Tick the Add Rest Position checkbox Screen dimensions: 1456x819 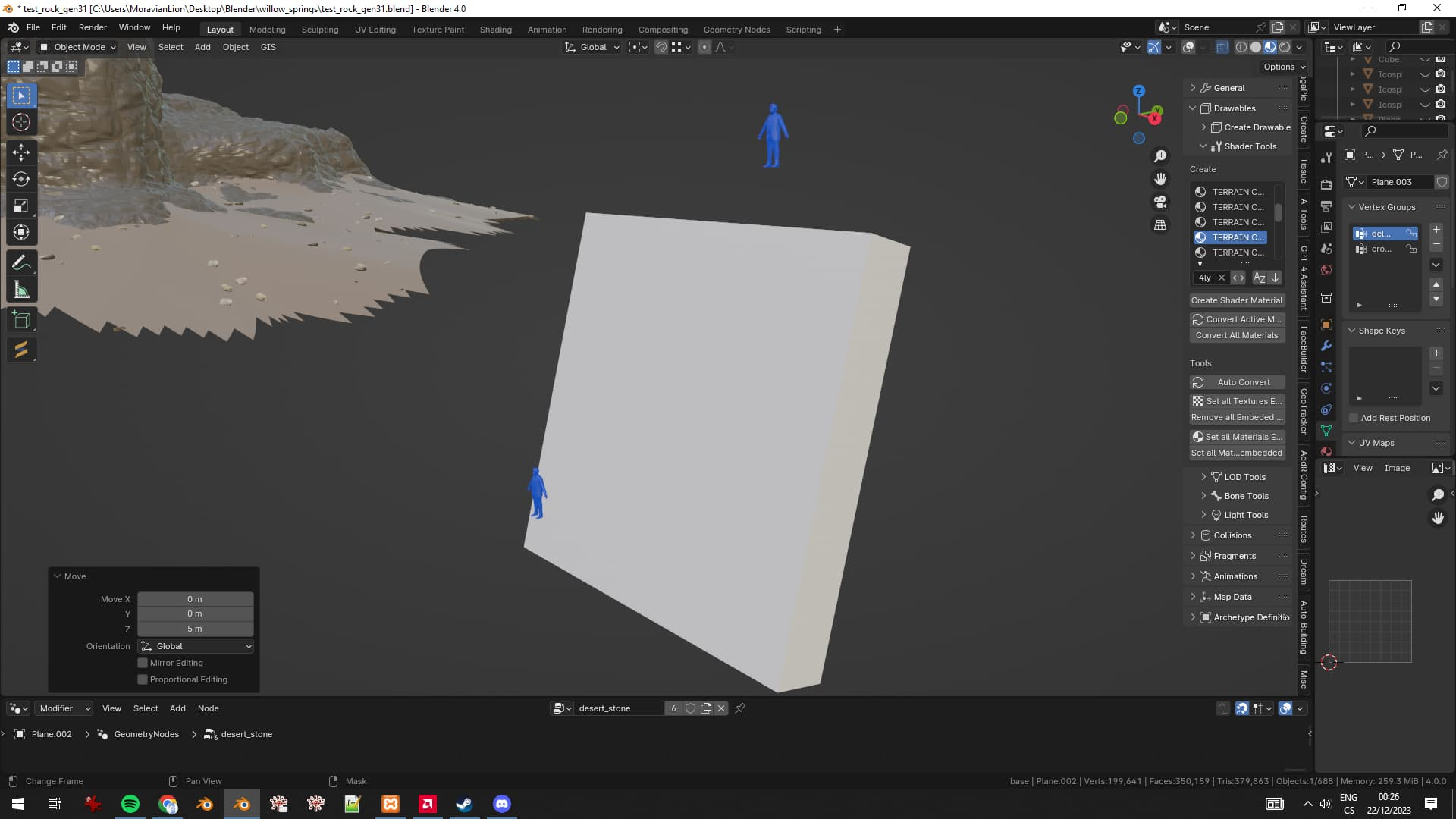[1354, 418]
